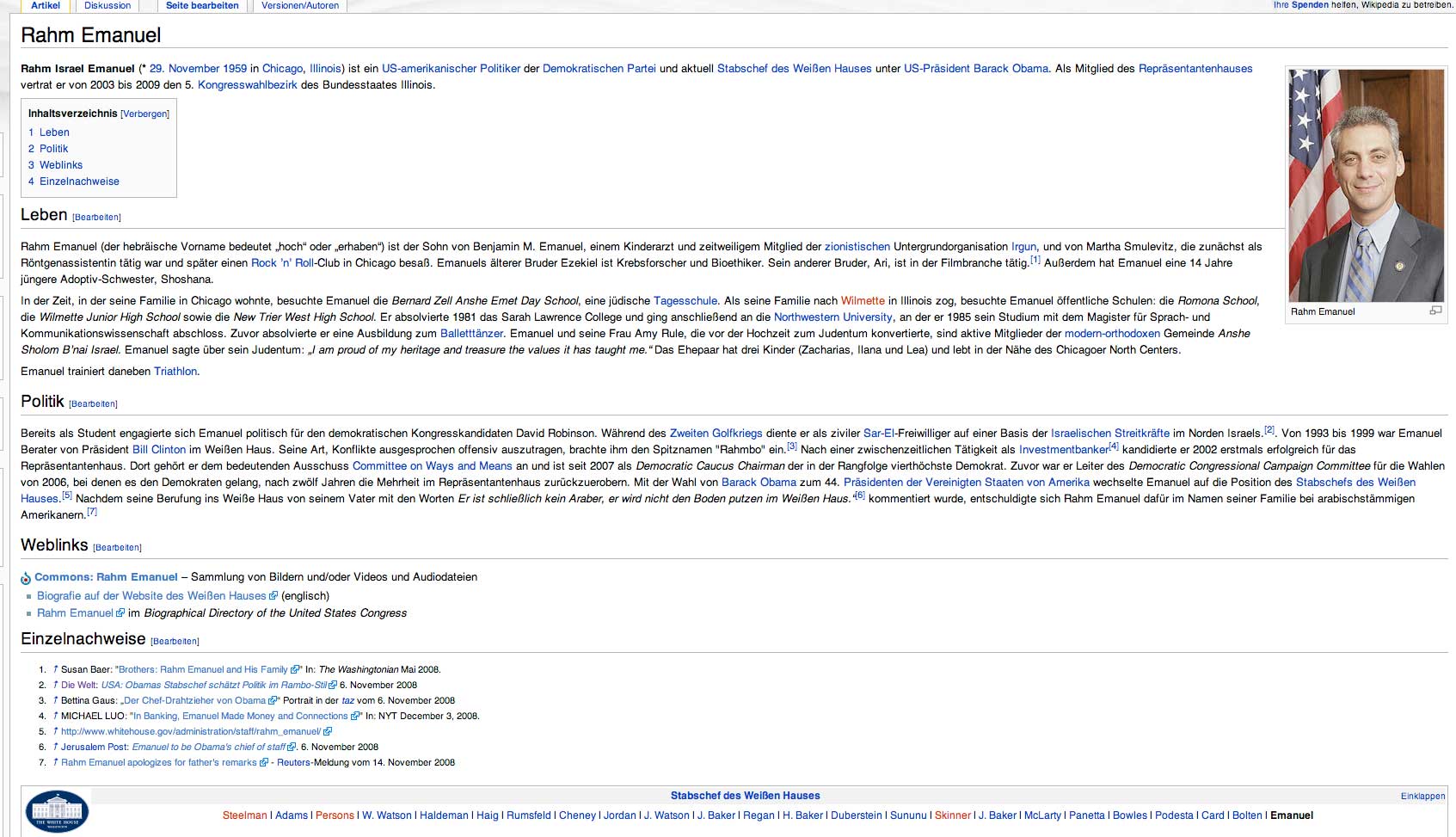Click footnote reference [6] in Politik text

click(858, 495)
